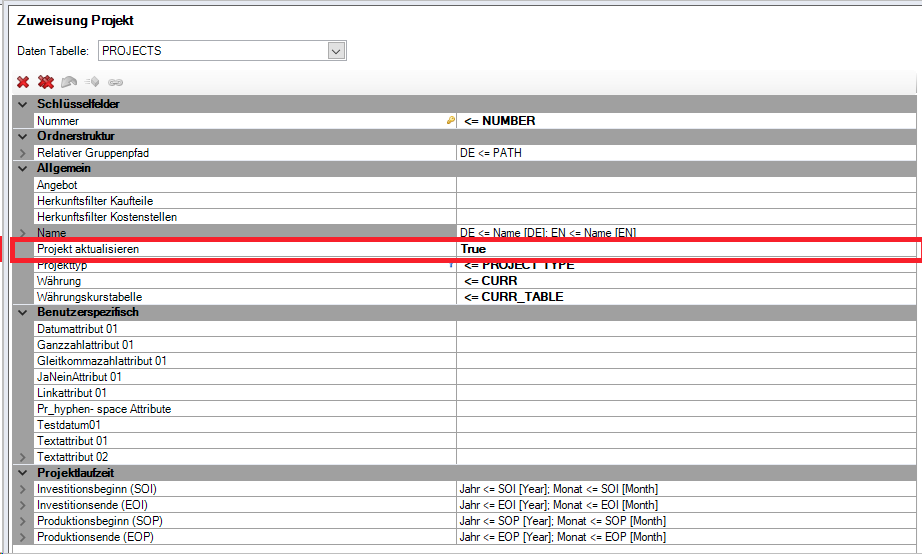The width and height of the screenshot is (922, 554).
Task: Click the single red X delete icon
Action: coord(23,82)
